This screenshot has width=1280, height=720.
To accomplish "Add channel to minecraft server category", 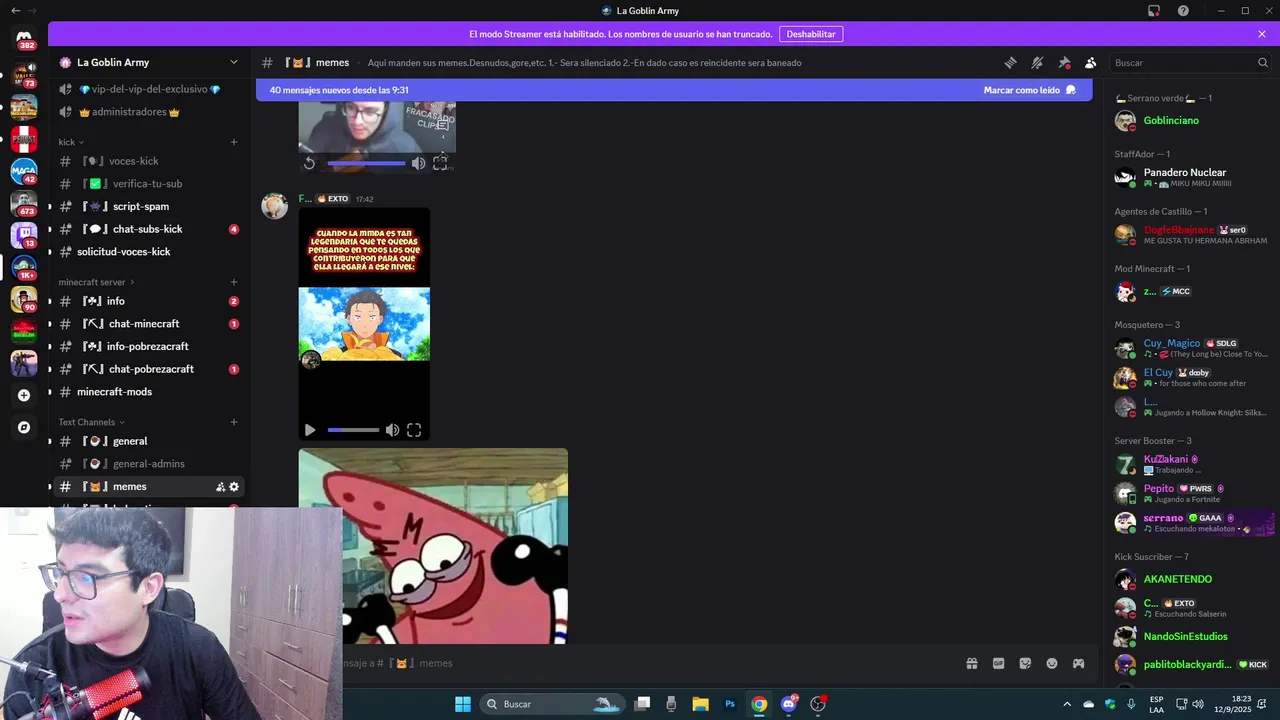I will point(234,282).
